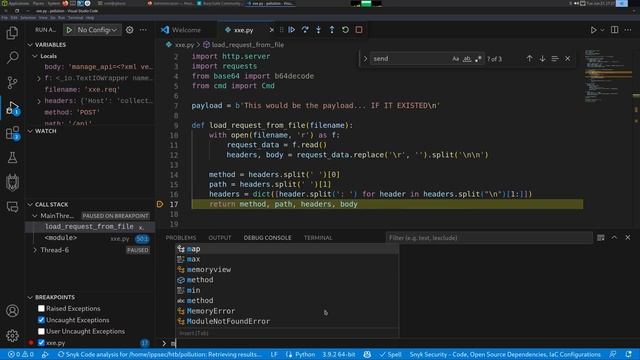Disable Uncaught Exceptions breakpoint
Screen dimensions: 640x360
pos(41,320)
